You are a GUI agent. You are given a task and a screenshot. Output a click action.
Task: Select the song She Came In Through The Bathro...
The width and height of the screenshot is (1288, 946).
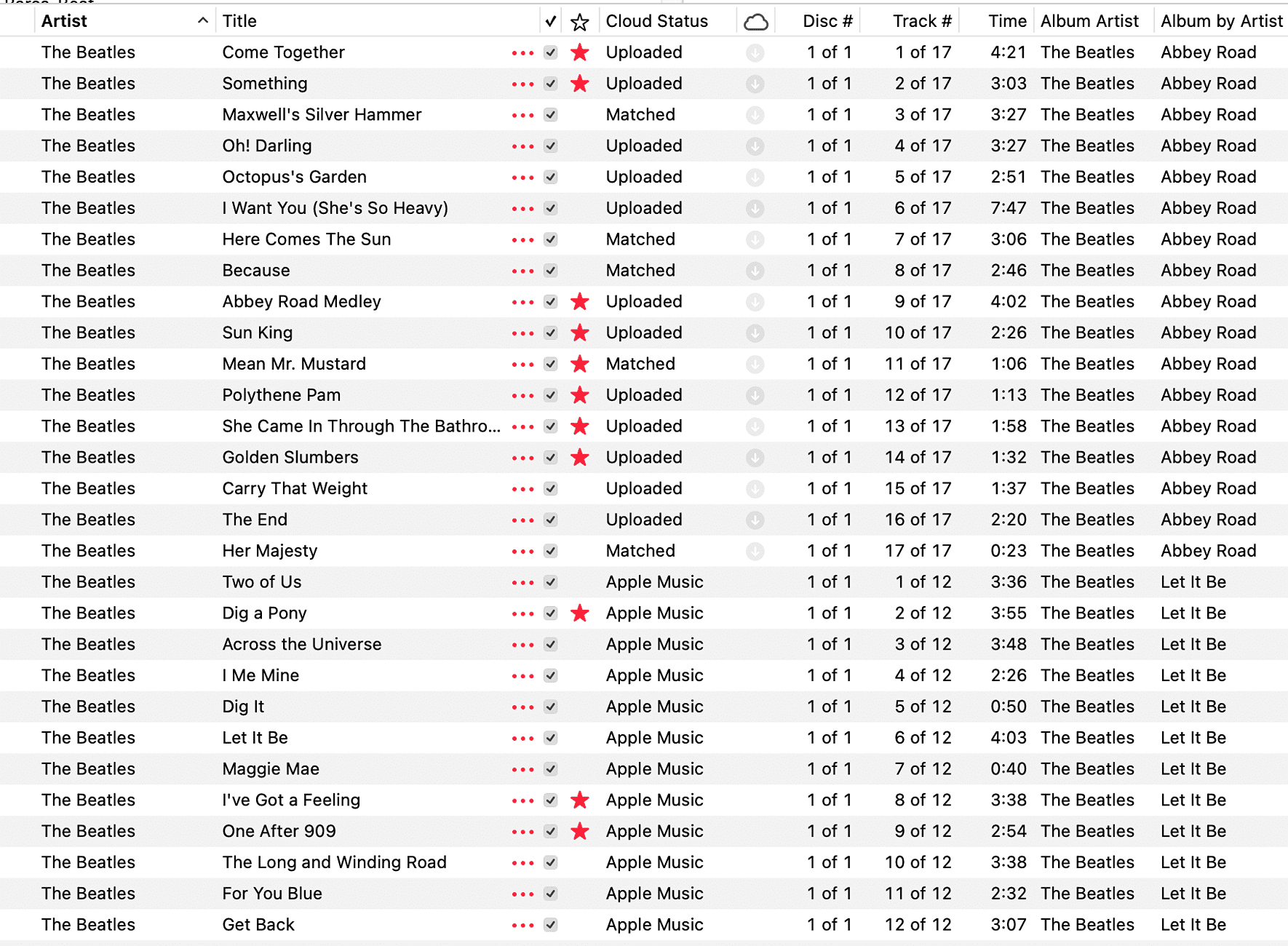click(361, 426)
